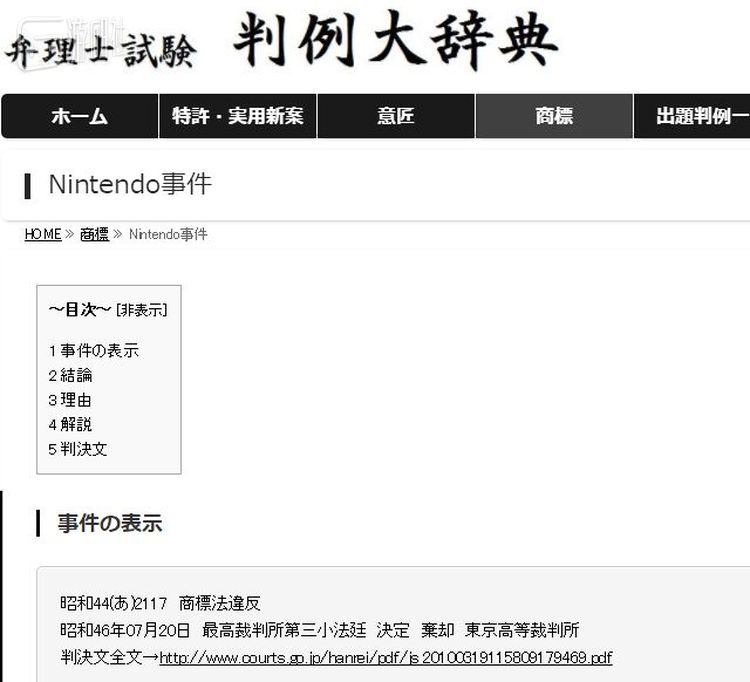Open the 出題判例 navigation tab

click(x=692, y=116)
